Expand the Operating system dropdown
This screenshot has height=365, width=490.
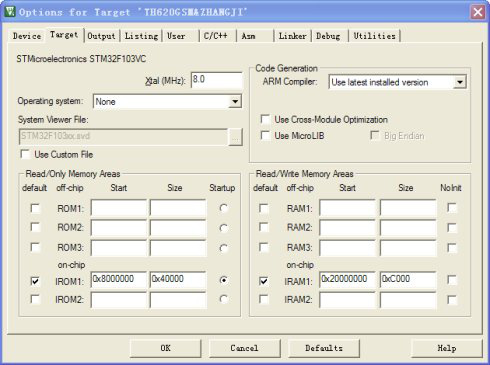[235, 101]
